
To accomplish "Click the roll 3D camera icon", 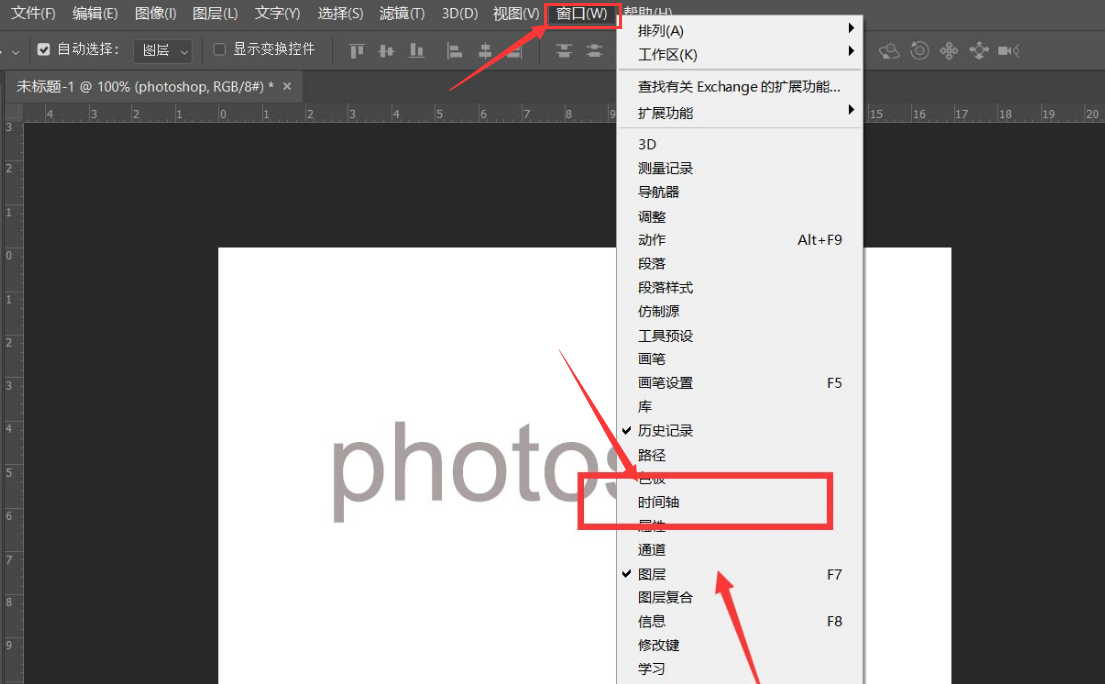I will coord(920,50).
